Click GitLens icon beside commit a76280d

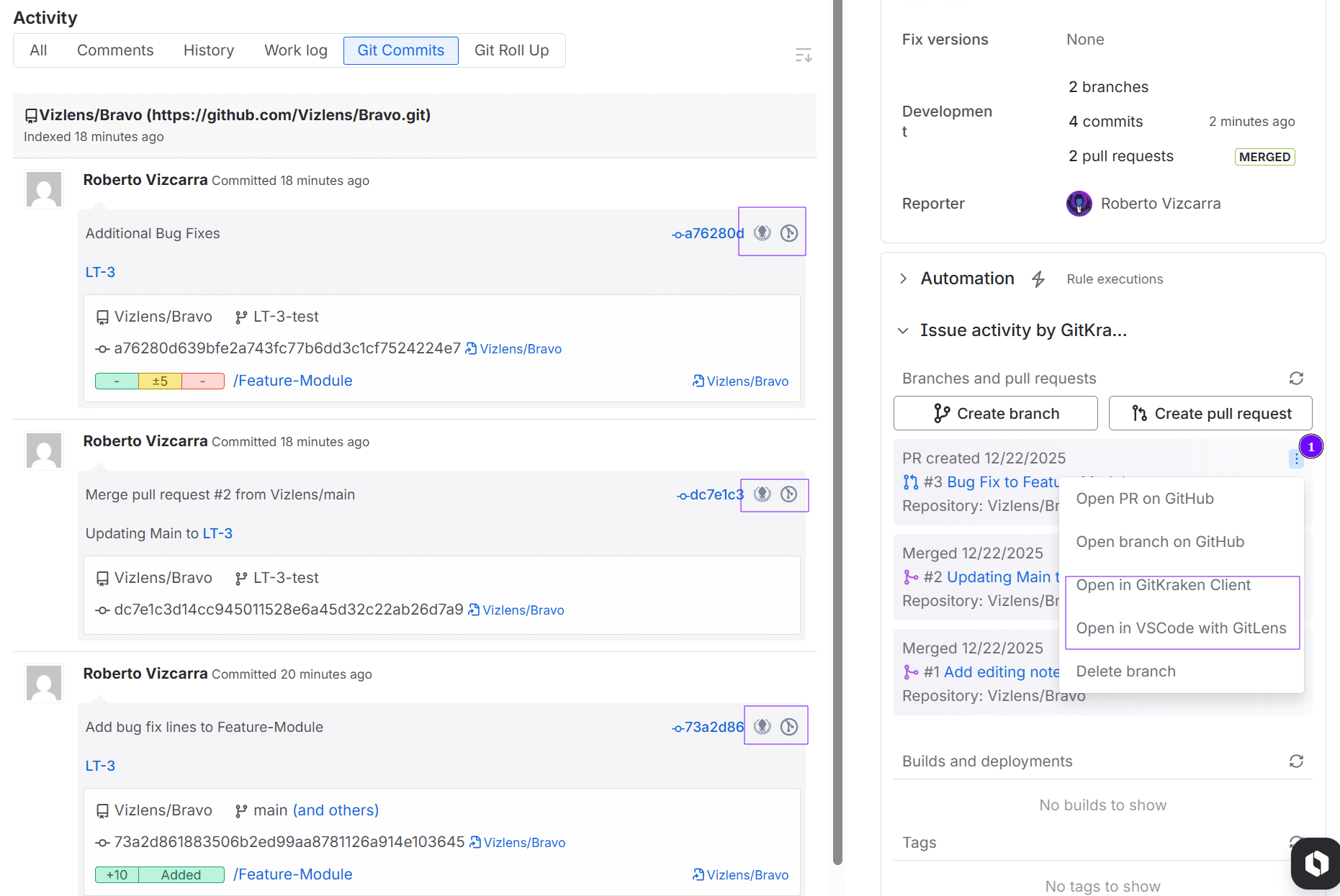(x=789, y=233)
